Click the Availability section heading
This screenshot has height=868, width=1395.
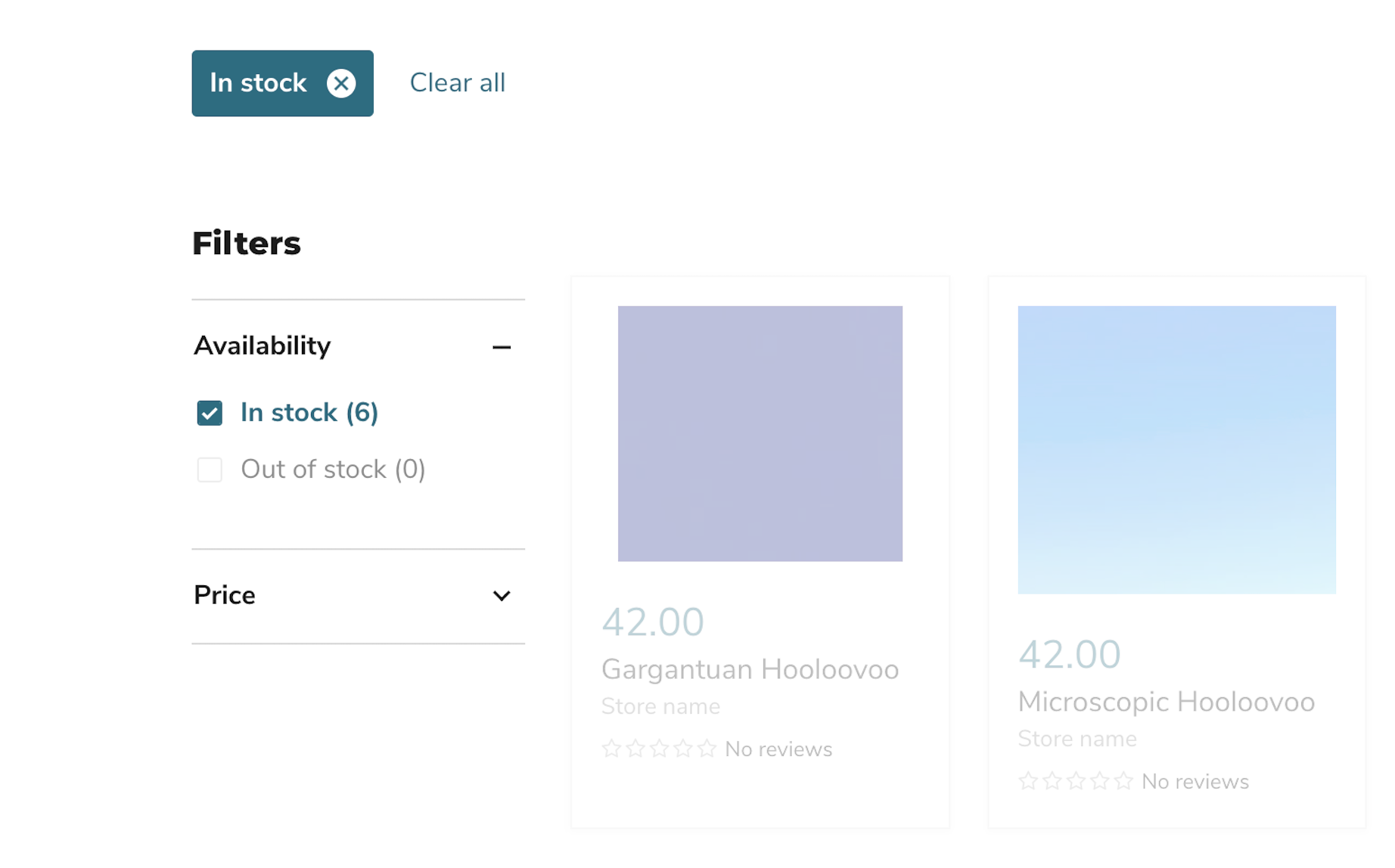pyautogui.click(x=263, y=346)
